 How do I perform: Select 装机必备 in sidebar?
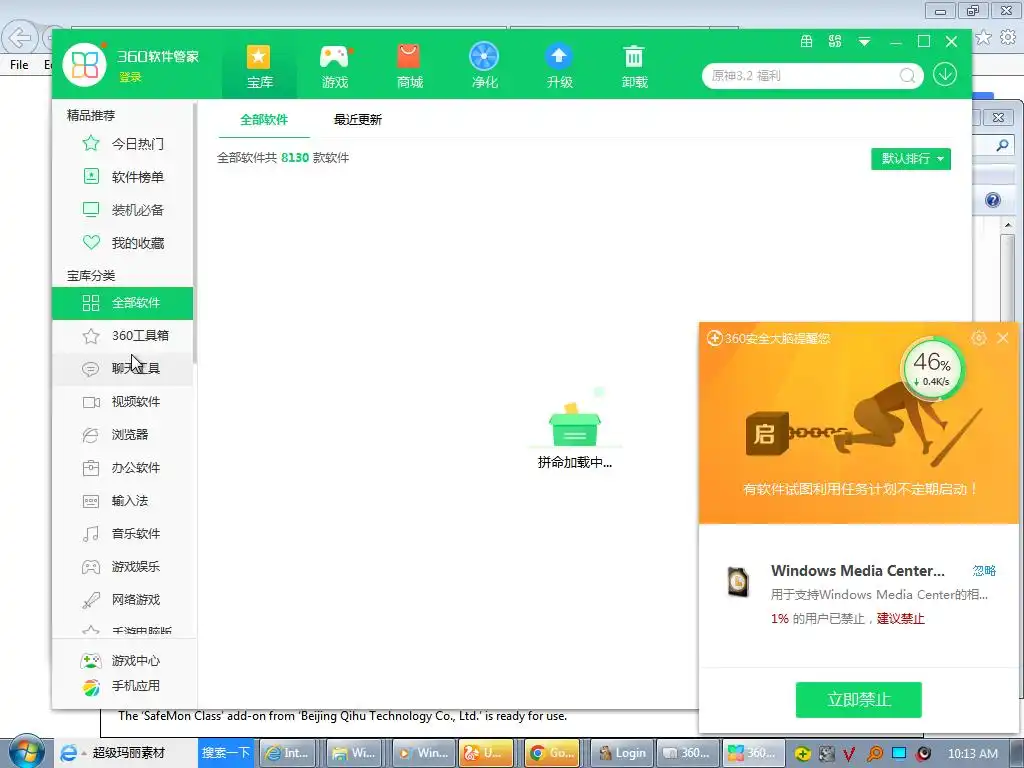point(123,210)
